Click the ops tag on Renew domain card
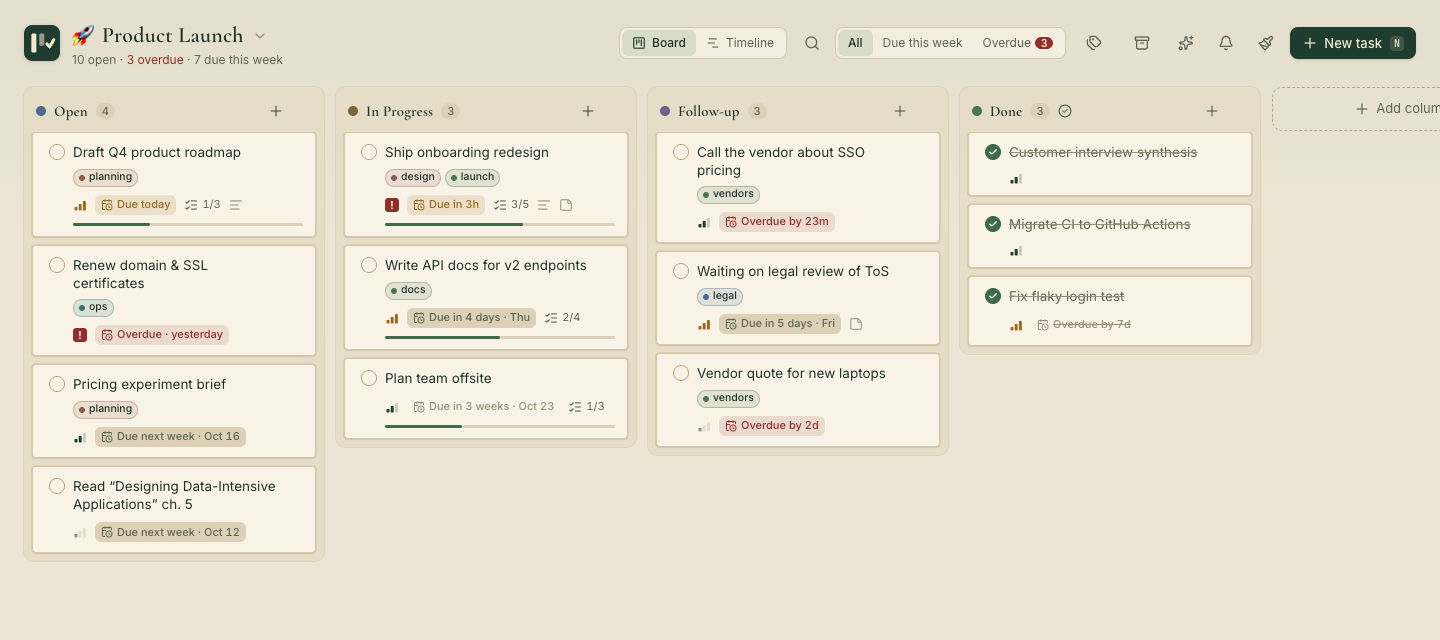Viewport: 1440px width, 640px height. (x=93, y=308)
